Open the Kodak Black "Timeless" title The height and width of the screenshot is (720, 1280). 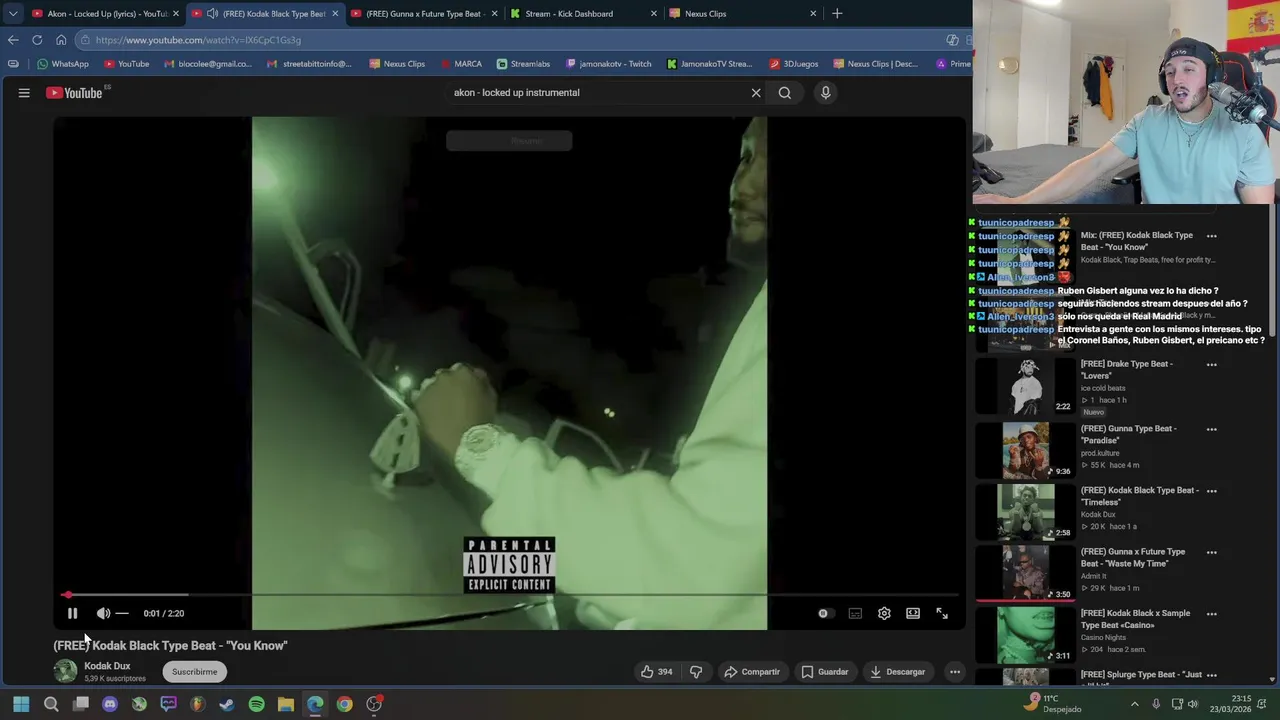click(x=1139, y=496)
